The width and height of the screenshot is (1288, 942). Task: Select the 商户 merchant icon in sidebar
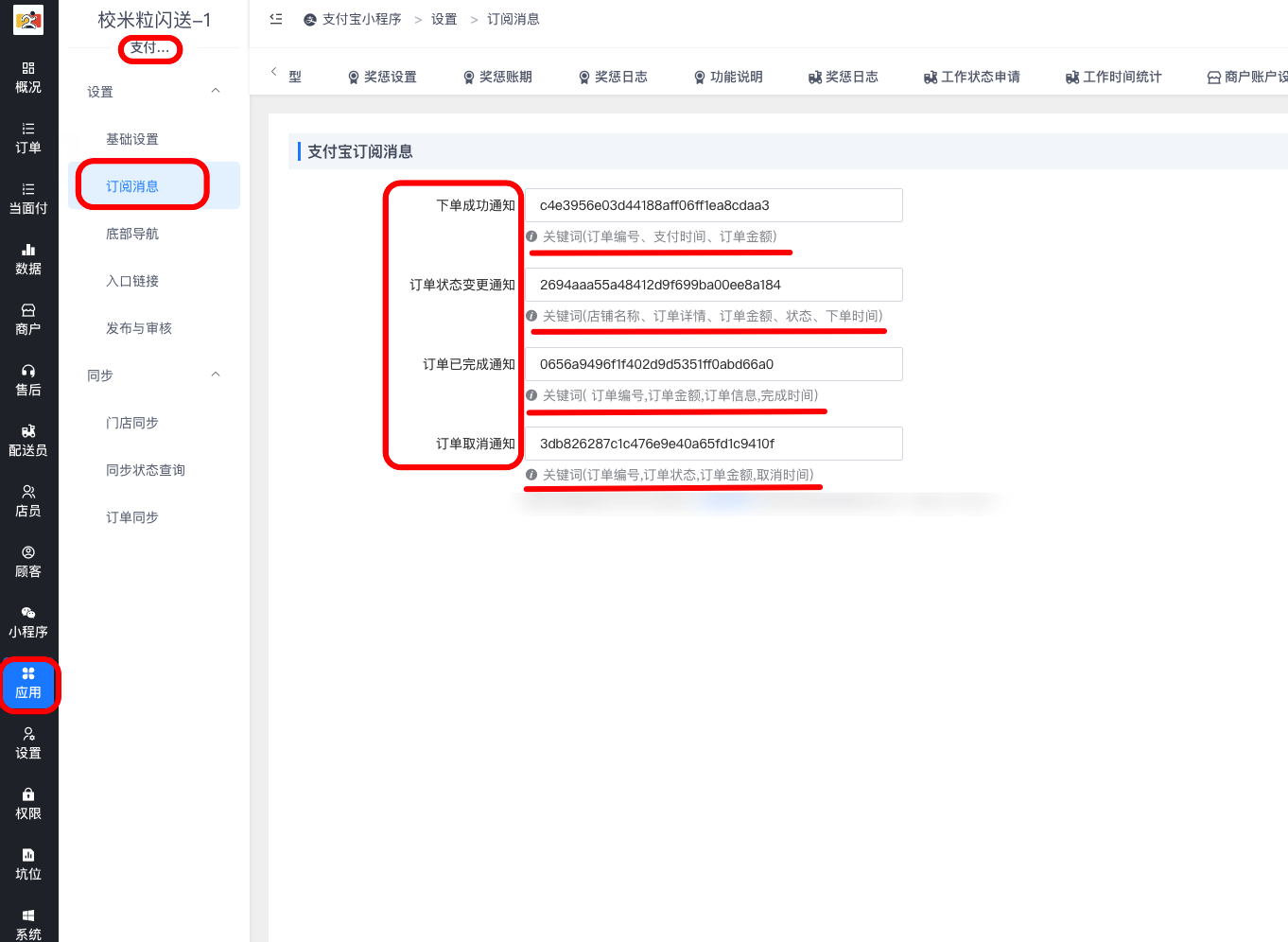[x=28, y=317]
